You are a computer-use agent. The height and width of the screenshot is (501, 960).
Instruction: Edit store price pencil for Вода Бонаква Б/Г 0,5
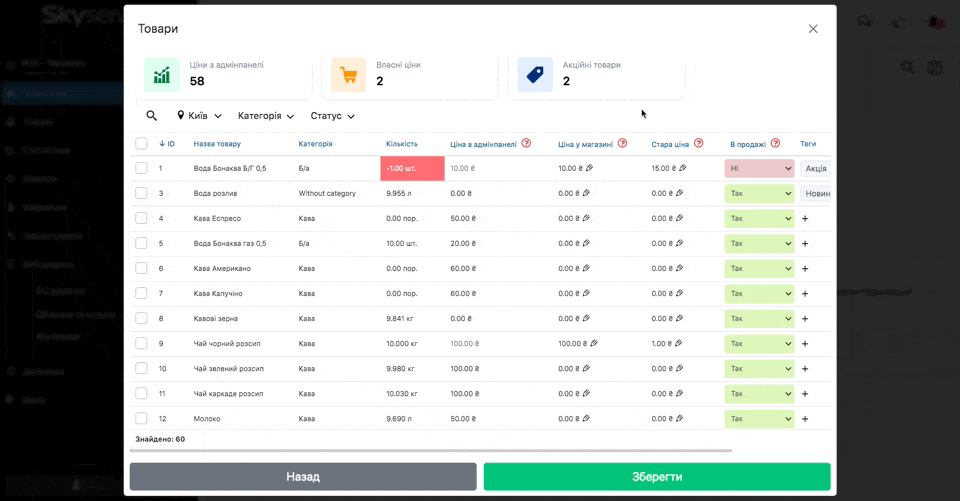click(589, 168)
